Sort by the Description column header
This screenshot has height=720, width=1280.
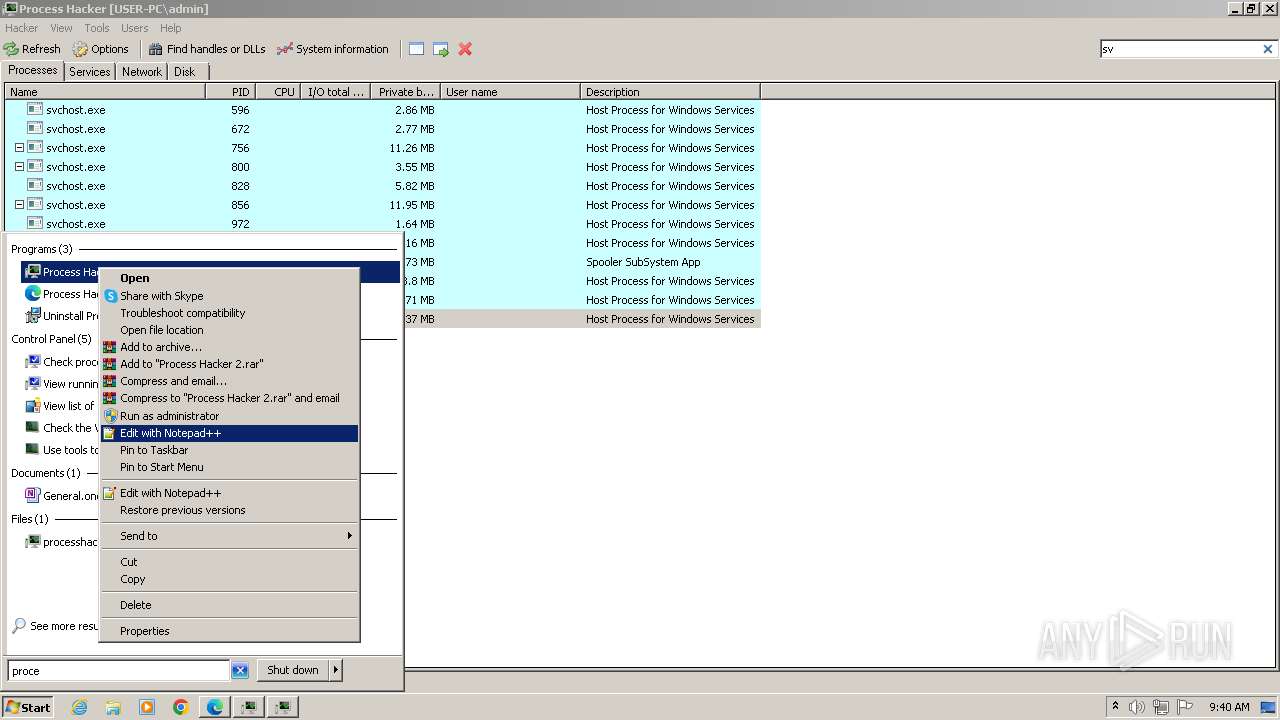click(x=670, y=92)
